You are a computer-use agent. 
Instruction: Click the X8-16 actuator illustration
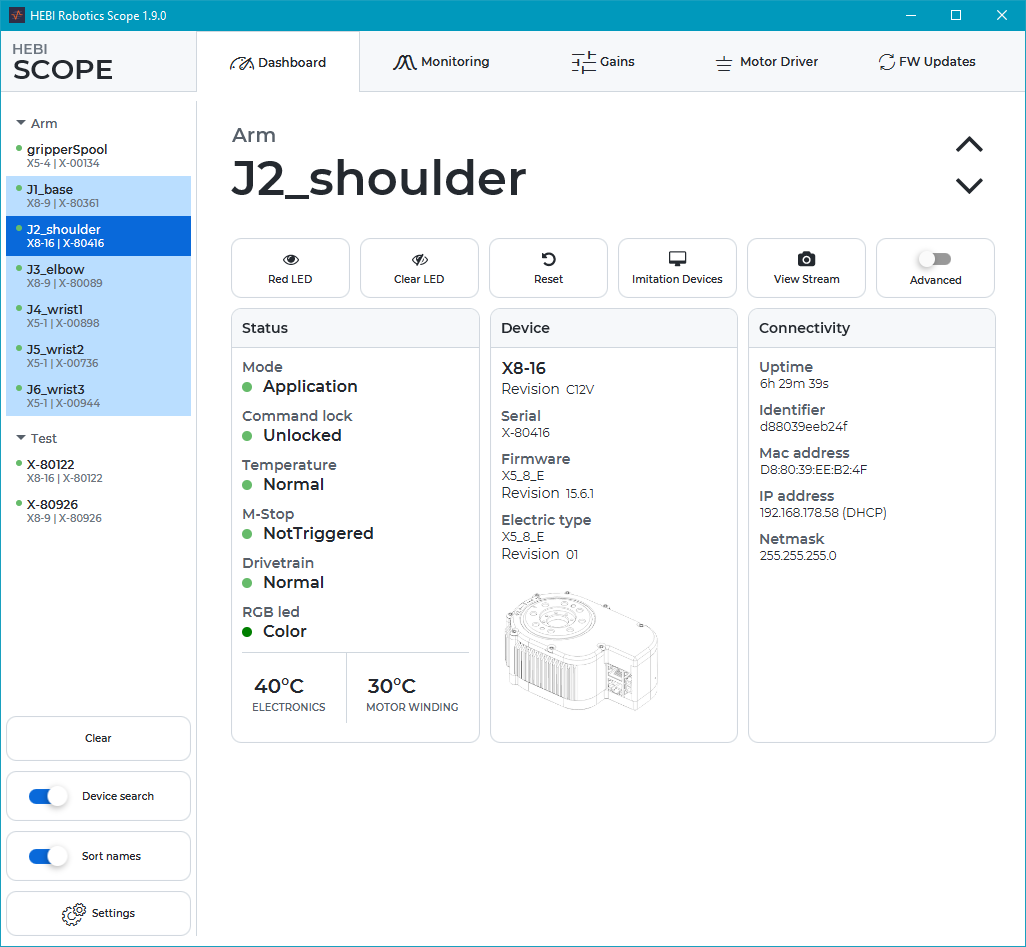point(580,648)
